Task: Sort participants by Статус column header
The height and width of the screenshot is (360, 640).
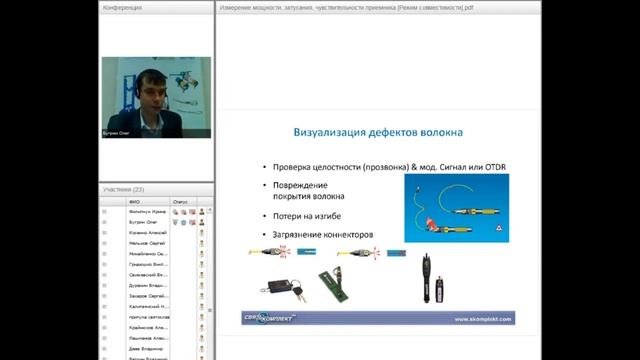Action: point(183,202)
